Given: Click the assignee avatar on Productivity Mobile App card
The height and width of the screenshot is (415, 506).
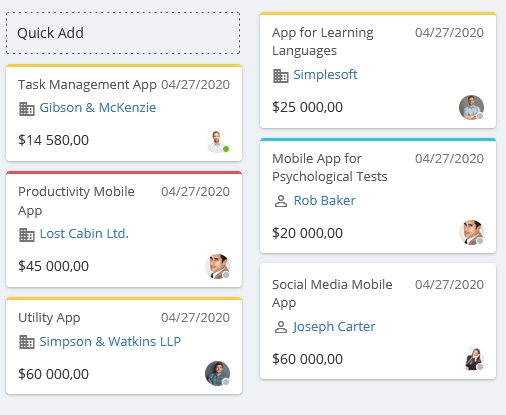Looking at the screenshot, I should 217,266.
